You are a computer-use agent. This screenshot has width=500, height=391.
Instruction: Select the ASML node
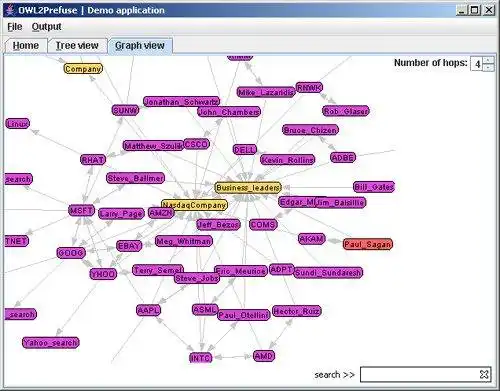pos(205,310)
